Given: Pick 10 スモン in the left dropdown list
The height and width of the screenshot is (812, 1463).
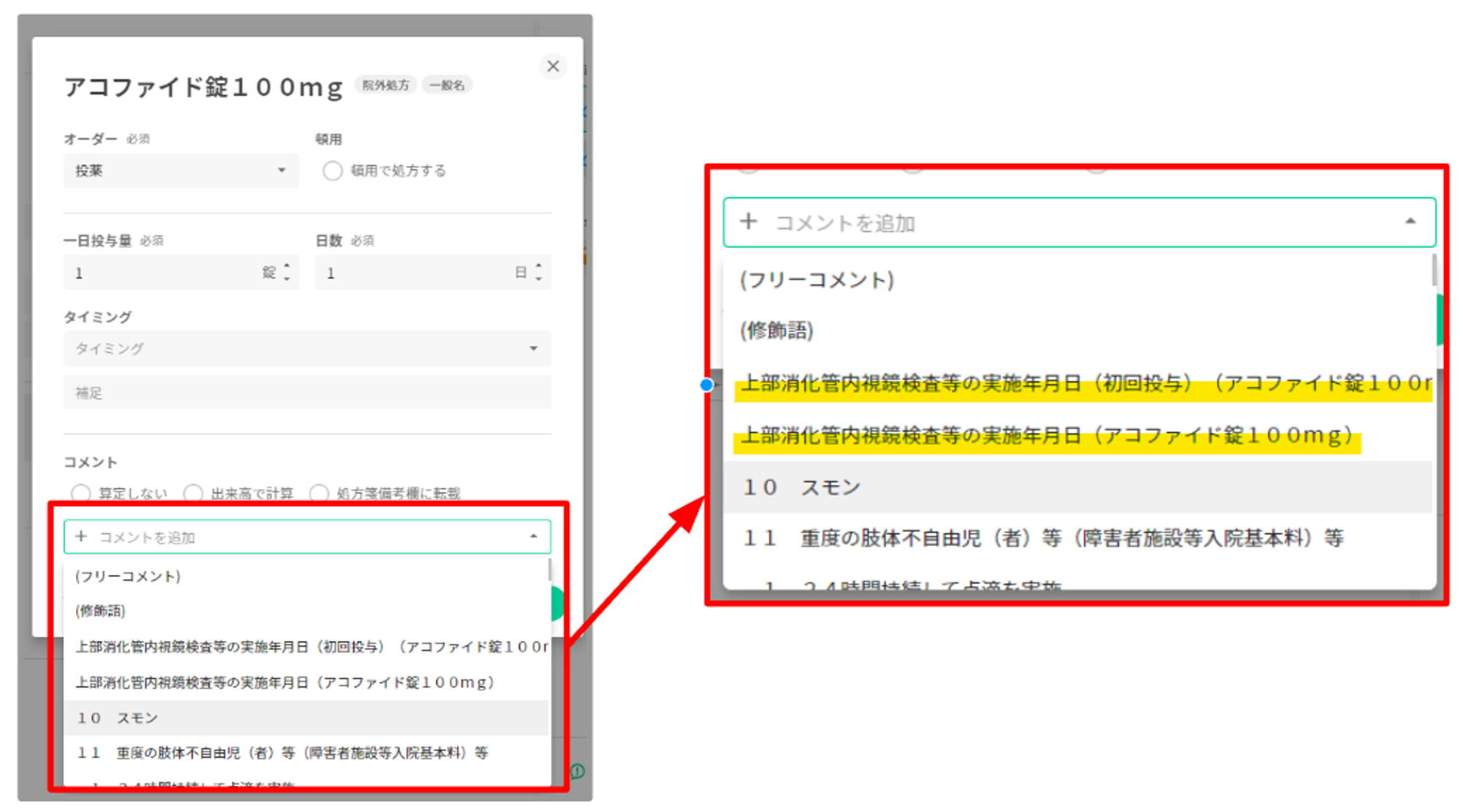Looking at the screenshot, I should [x=117, y=718].
